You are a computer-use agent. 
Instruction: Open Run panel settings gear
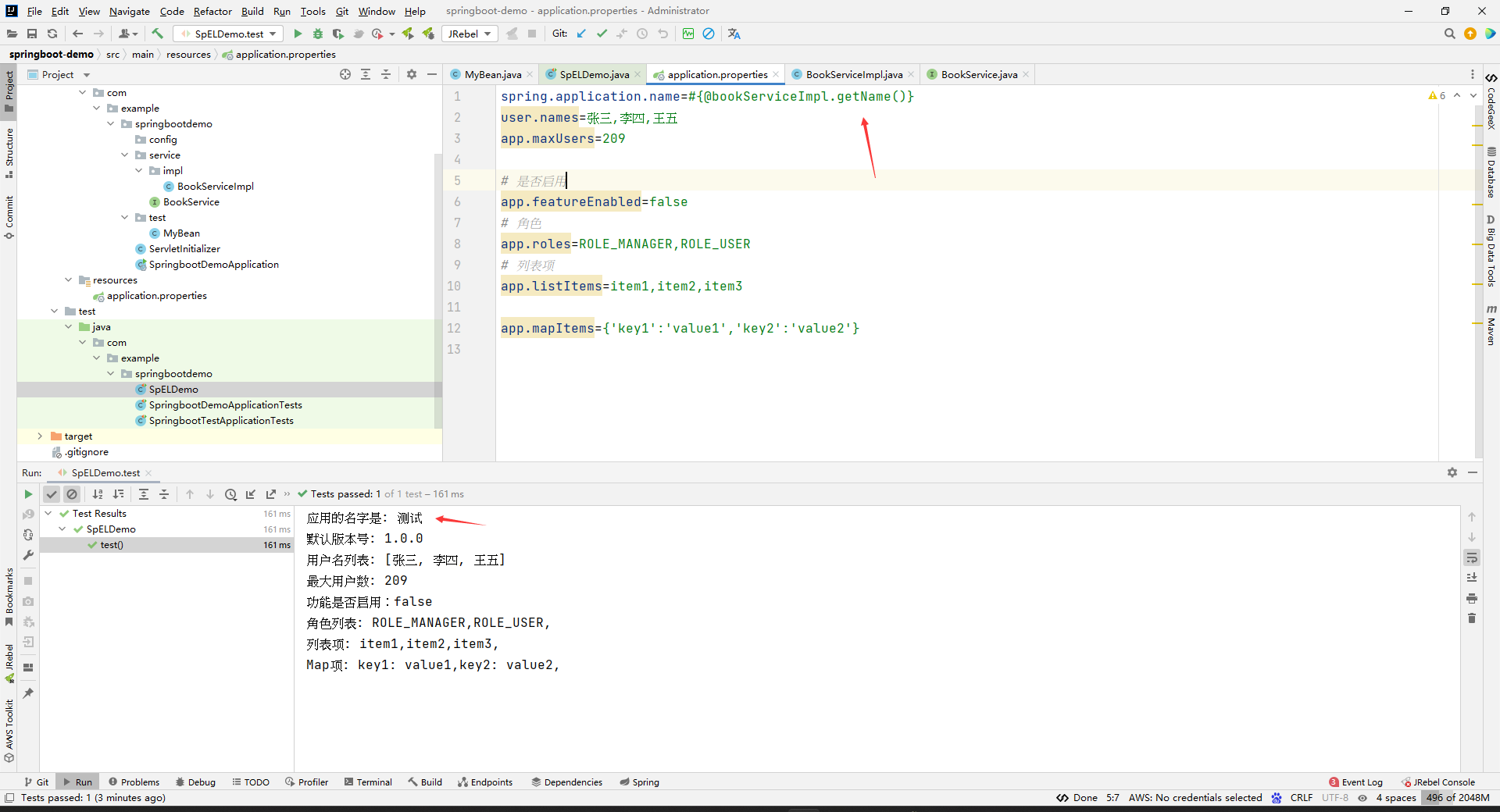click(x=1452, y=472)
